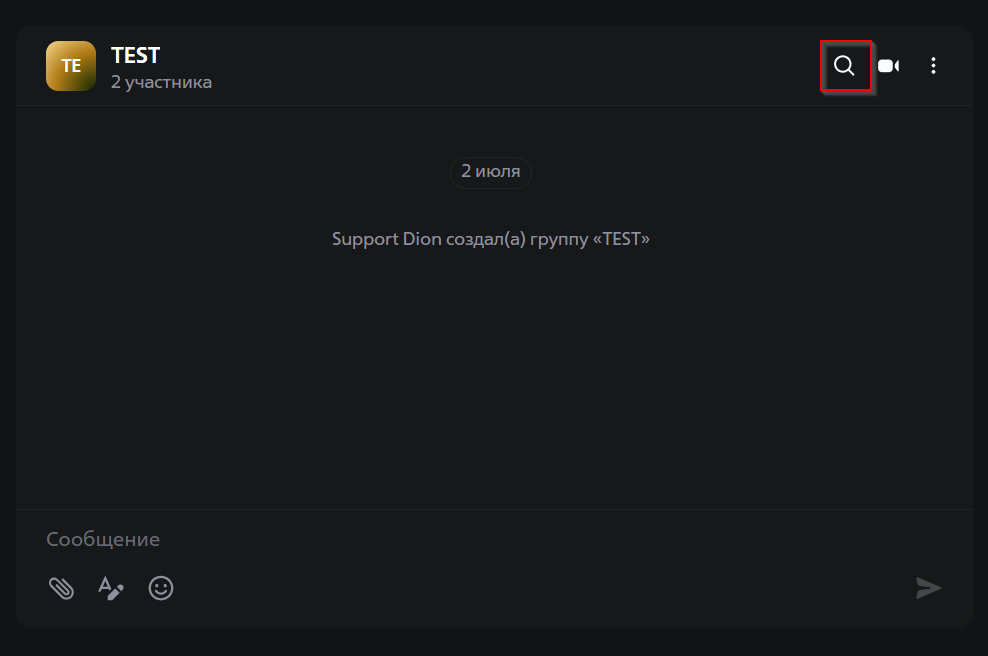The width and height of the screenshot is (988, 656).
Task: Click «TEST» group name in system message
Action: (x=626, y=240)
